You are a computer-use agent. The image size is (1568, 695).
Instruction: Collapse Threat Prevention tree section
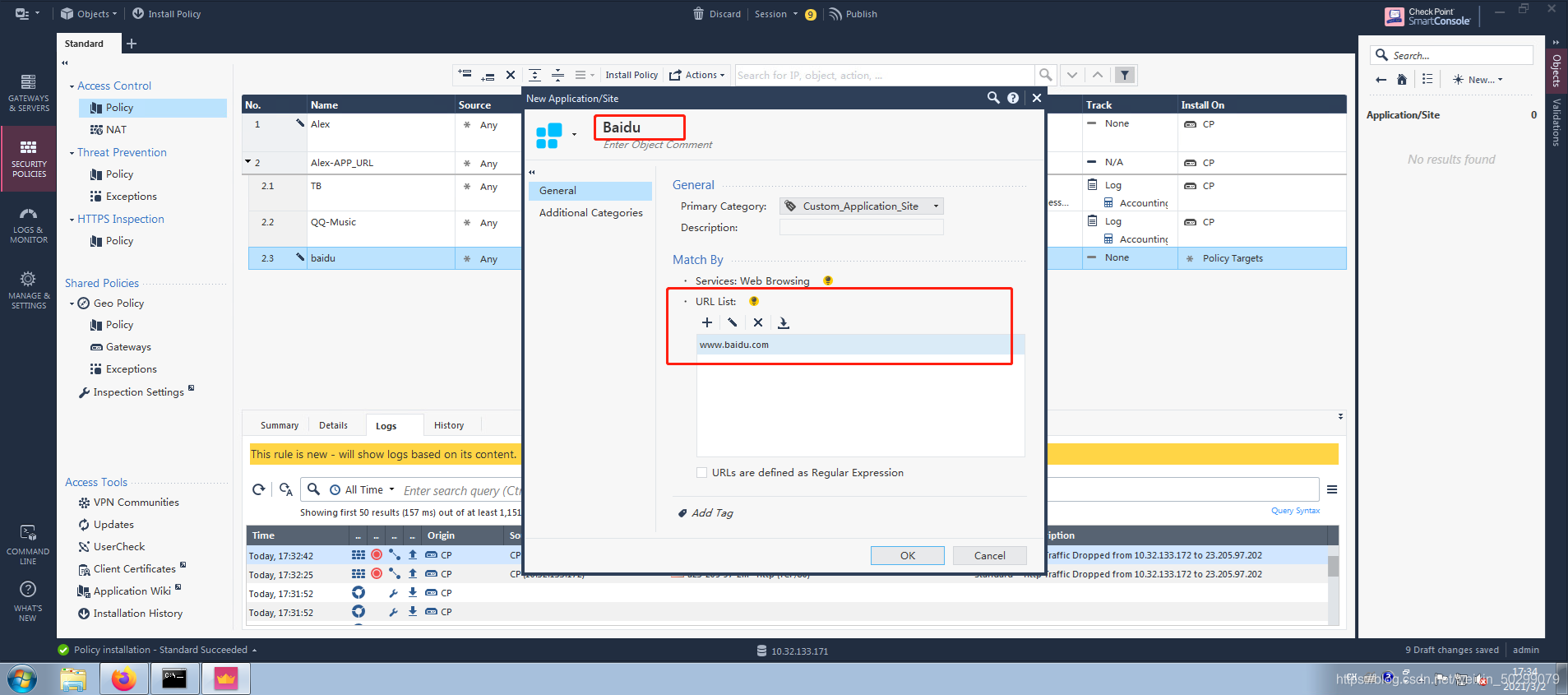72,153
